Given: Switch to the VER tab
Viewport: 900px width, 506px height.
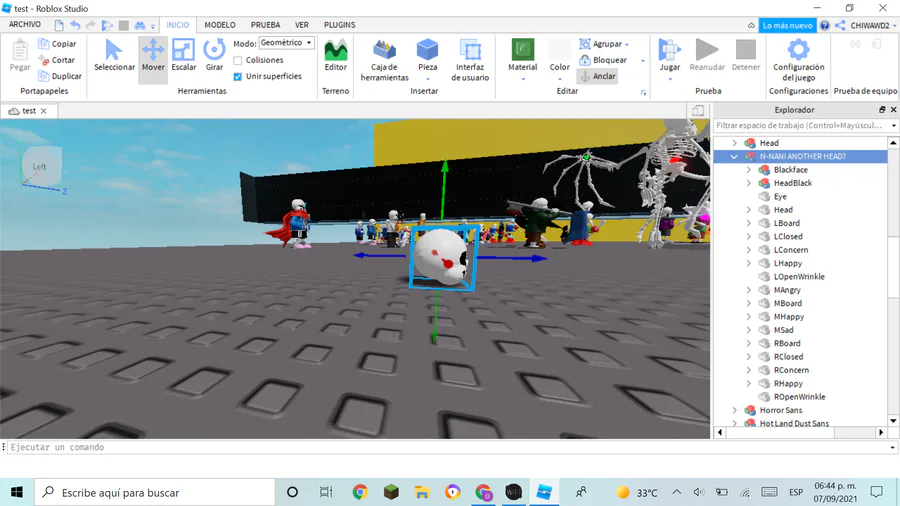Looking at the screenshot, I should (301, 25).
